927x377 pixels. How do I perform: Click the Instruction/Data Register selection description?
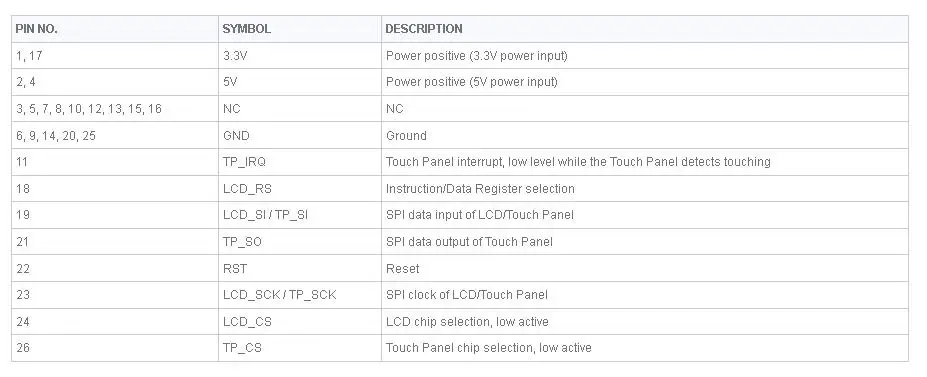pos(480,188)
